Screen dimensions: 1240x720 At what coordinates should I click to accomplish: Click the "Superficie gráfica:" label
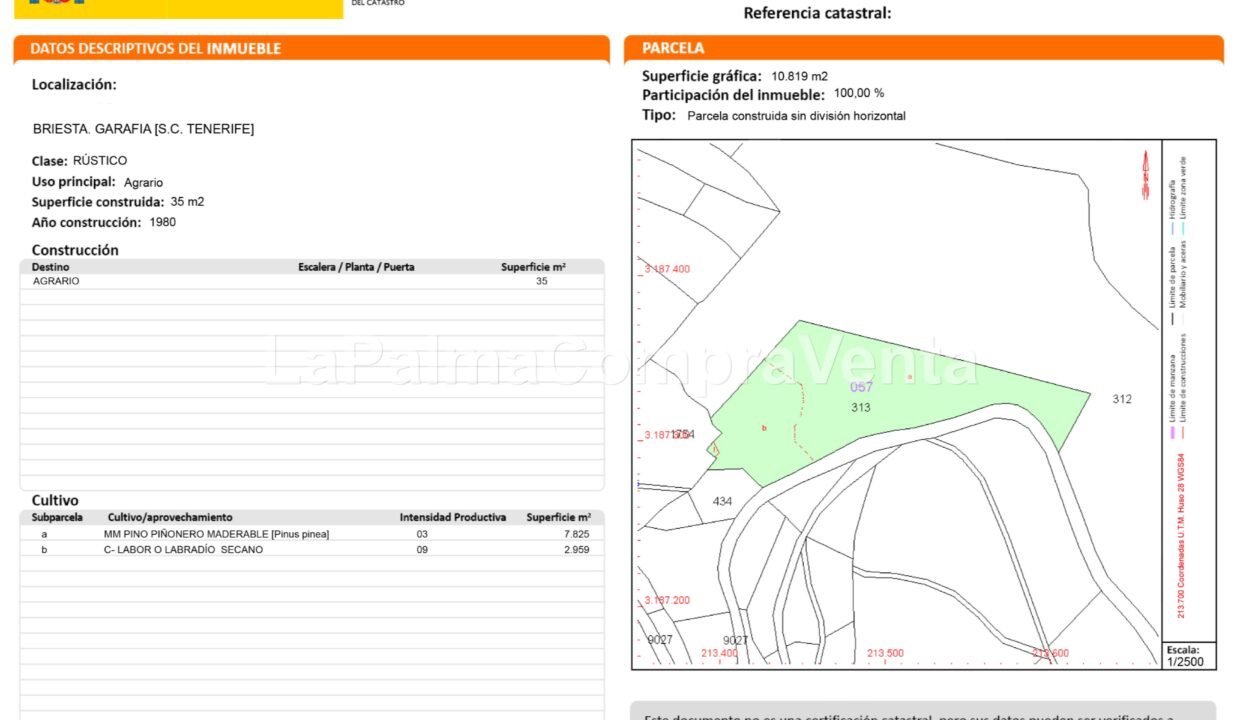(702, 76)
